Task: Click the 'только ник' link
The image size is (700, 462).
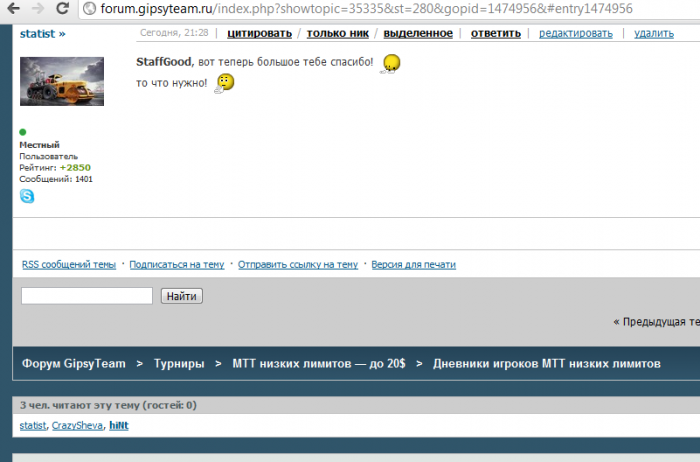Action: (x=338, y=33)
